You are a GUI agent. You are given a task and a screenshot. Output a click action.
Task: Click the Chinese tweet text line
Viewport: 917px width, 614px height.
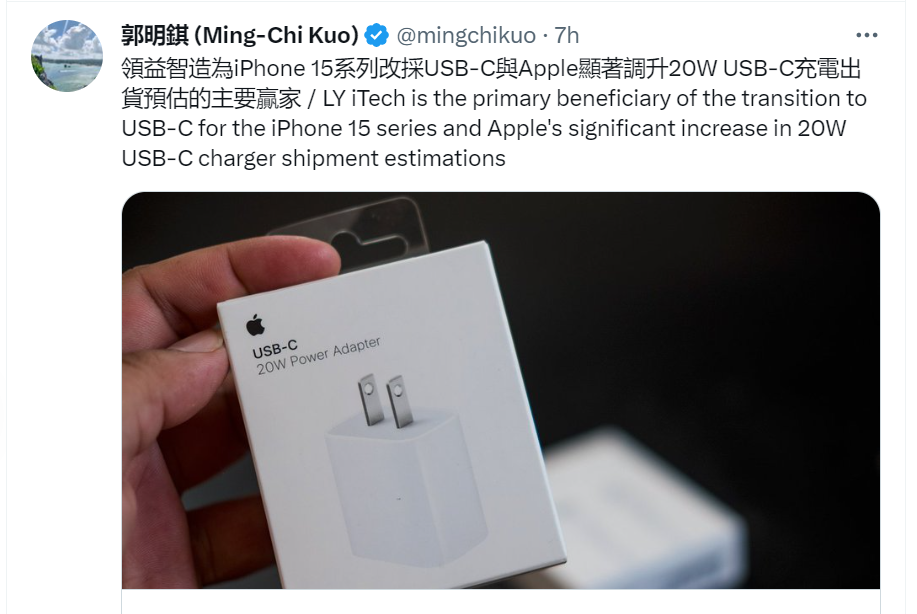[x=491, y=69]
